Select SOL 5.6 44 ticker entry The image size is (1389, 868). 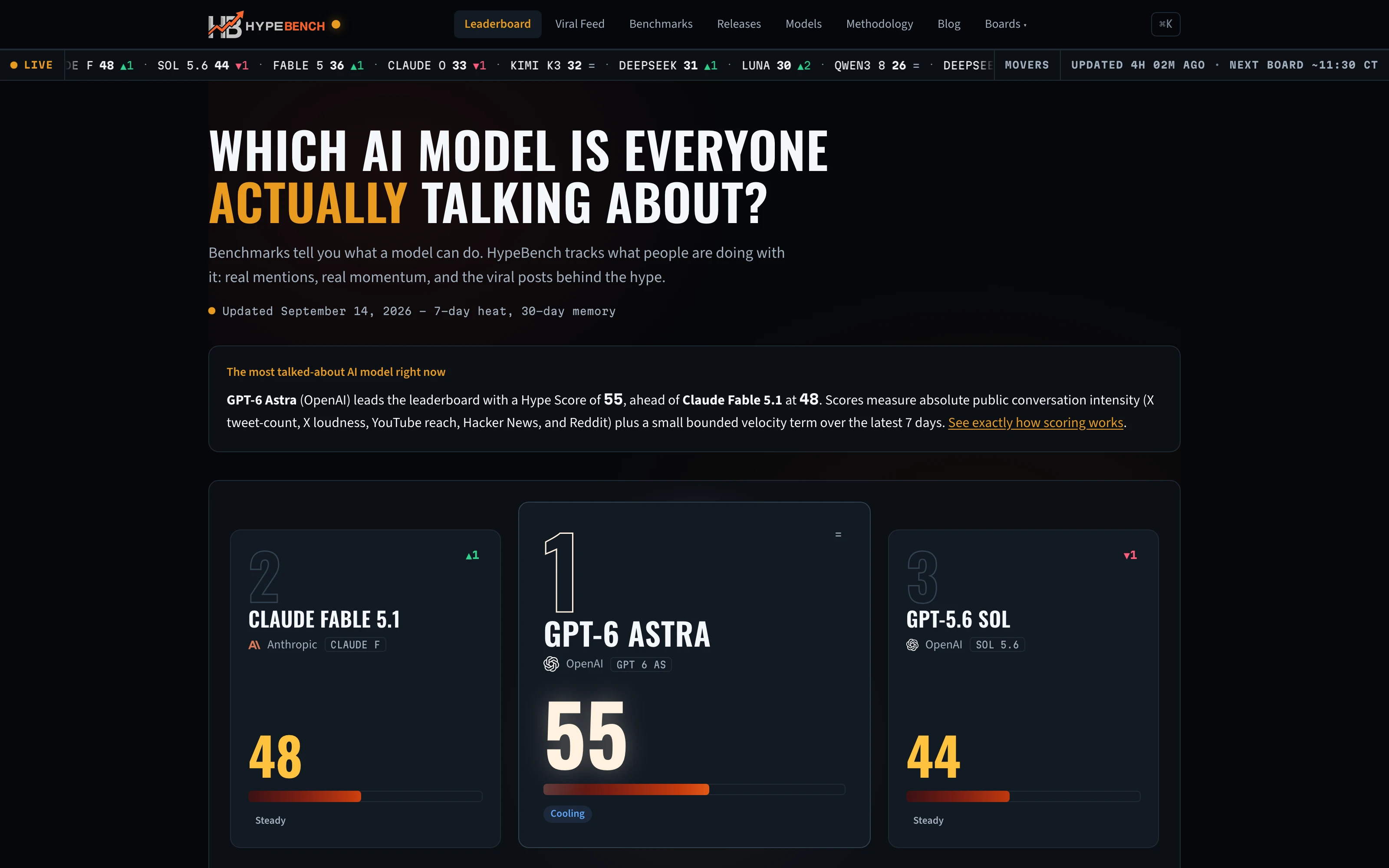pos(203,66)
